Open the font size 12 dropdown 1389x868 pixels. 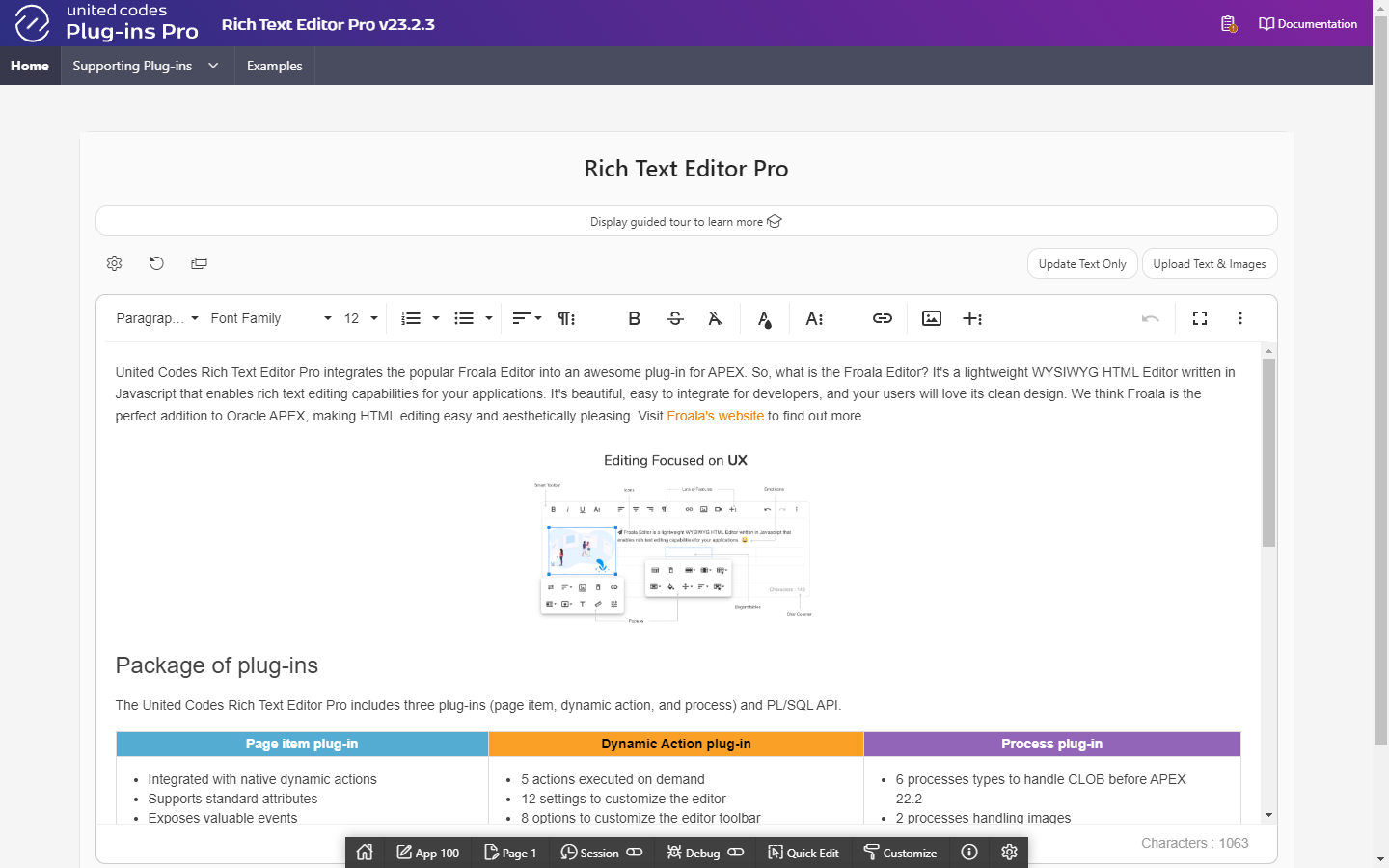pos(361,318)
